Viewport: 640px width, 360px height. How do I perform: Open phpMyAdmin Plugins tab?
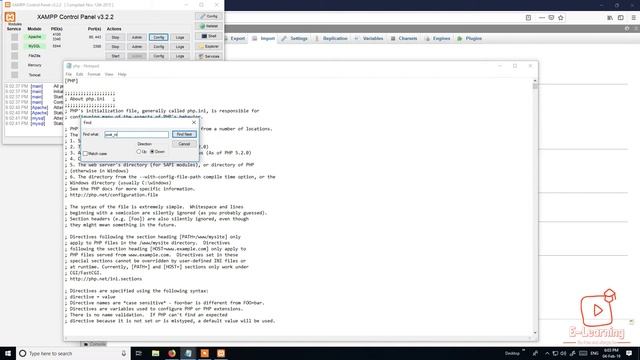470,38
